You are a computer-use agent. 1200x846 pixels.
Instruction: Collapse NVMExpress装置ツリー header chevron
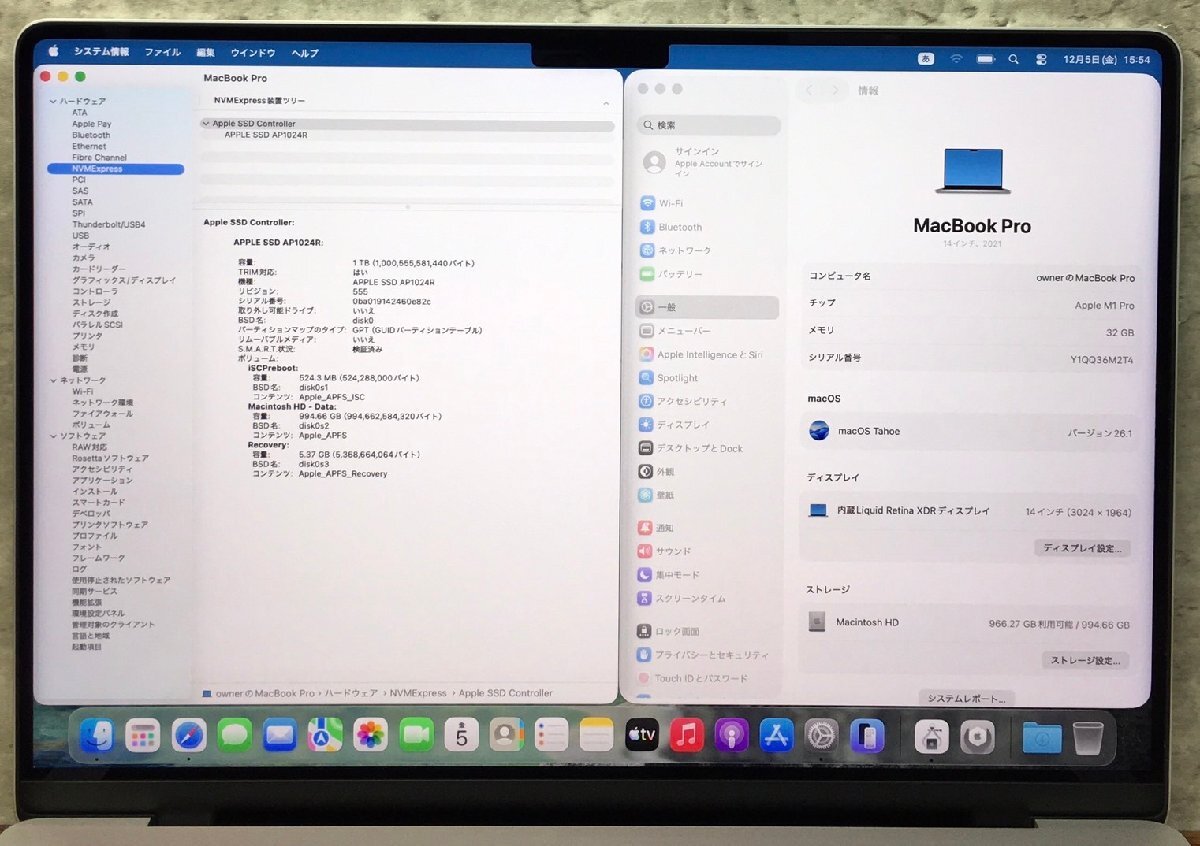(606, 102)
